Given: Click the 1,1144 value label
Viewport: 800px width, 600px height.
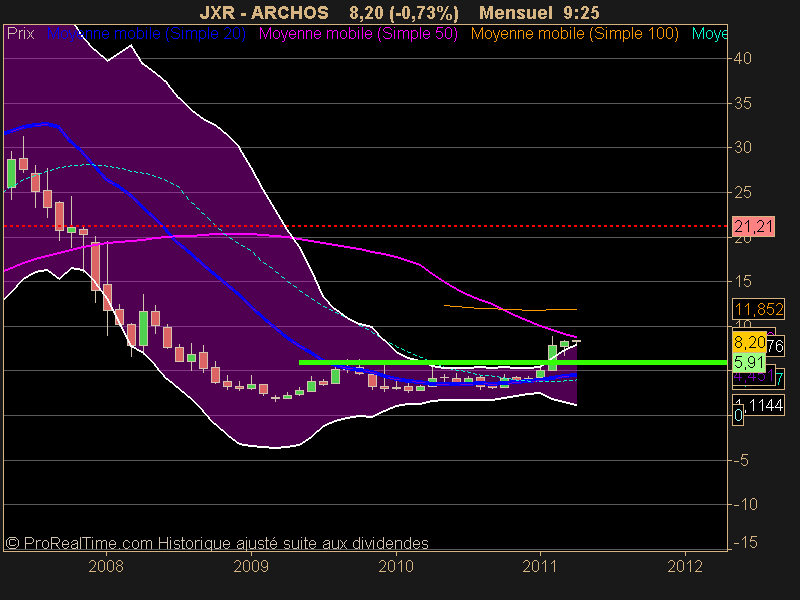Looking at the screenshot, I should pyautogui.click(x=758, y=405).
